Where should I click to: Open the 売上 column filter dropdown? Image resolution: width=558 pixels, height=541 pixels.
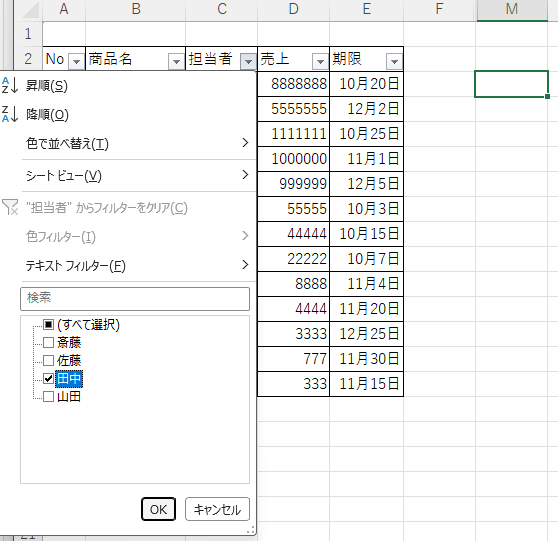click(320, 61)
